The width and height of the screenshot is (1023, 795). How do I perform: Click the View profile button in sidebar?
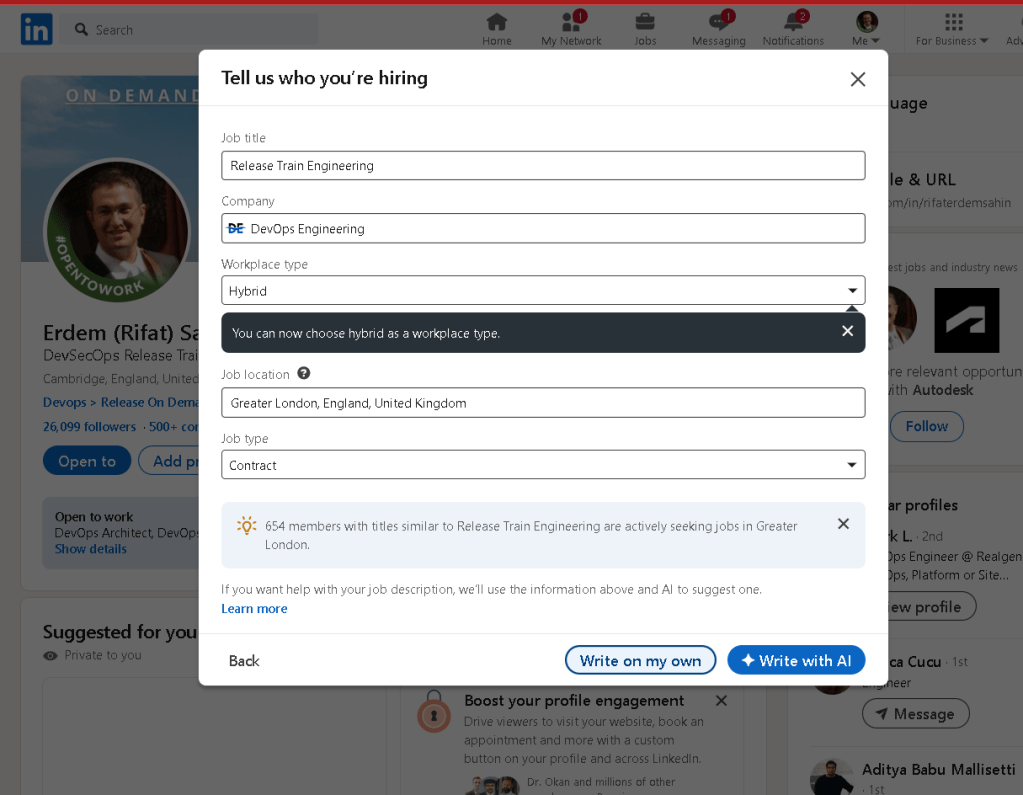(x=932, y=607)
